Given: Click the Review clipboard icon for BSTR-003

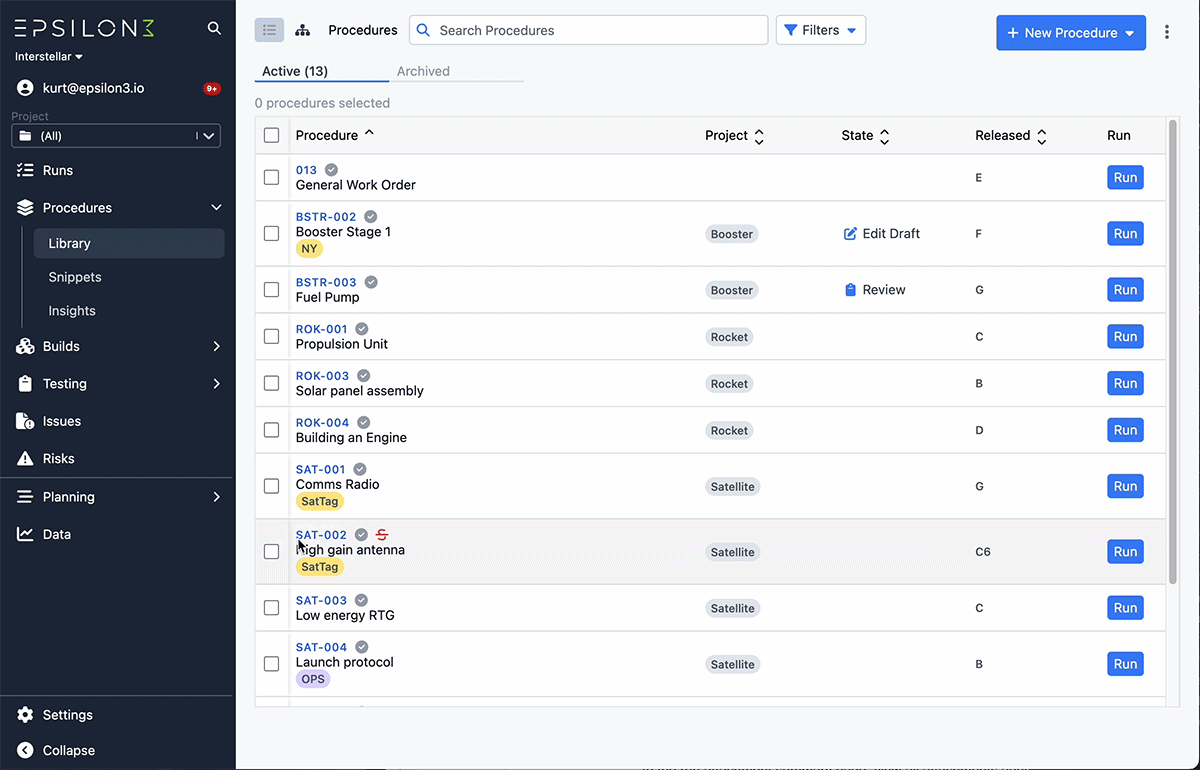Looking at the screenshot, I should [851, 290].
